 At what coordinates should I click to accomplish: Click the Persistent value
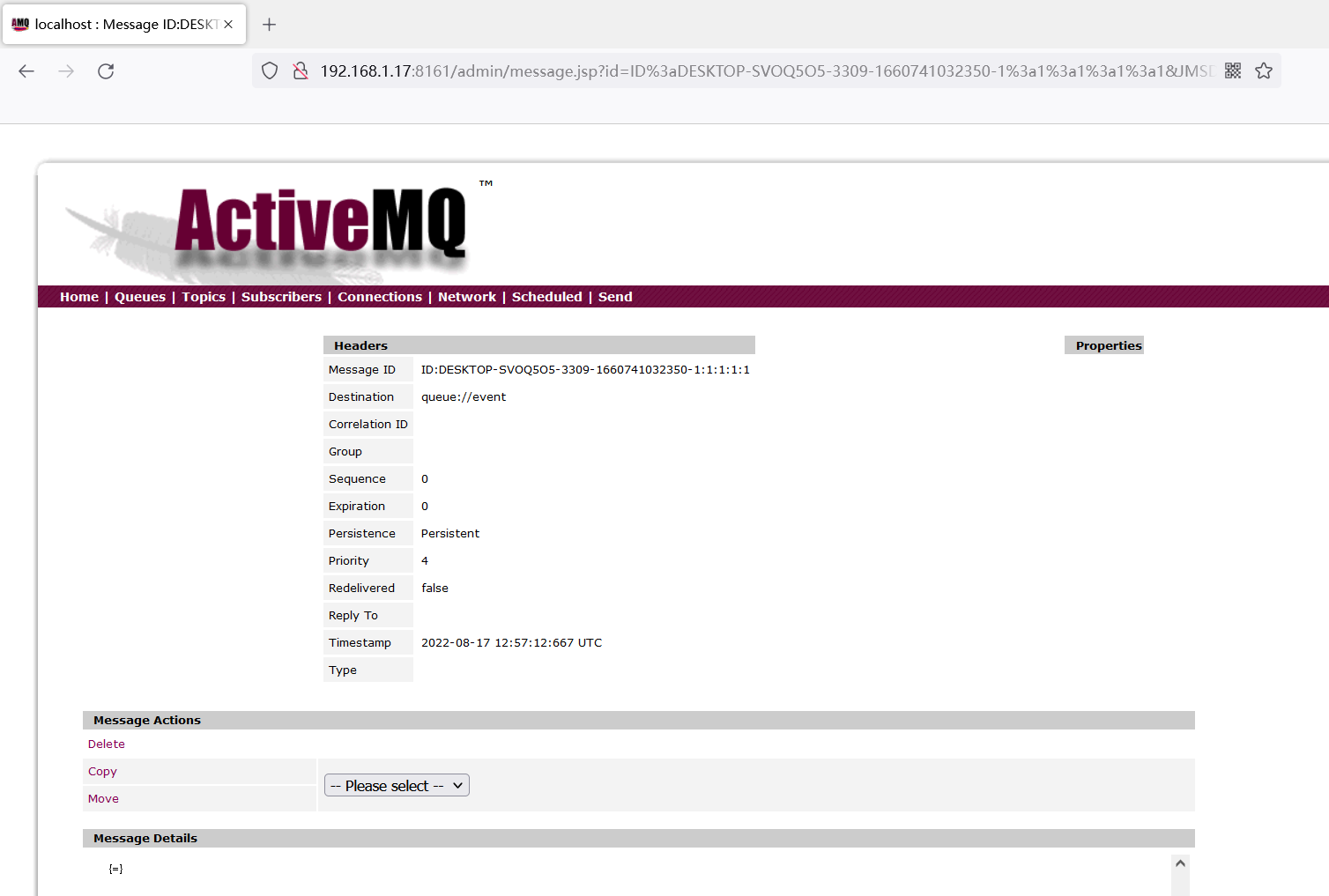coord(450,534)
